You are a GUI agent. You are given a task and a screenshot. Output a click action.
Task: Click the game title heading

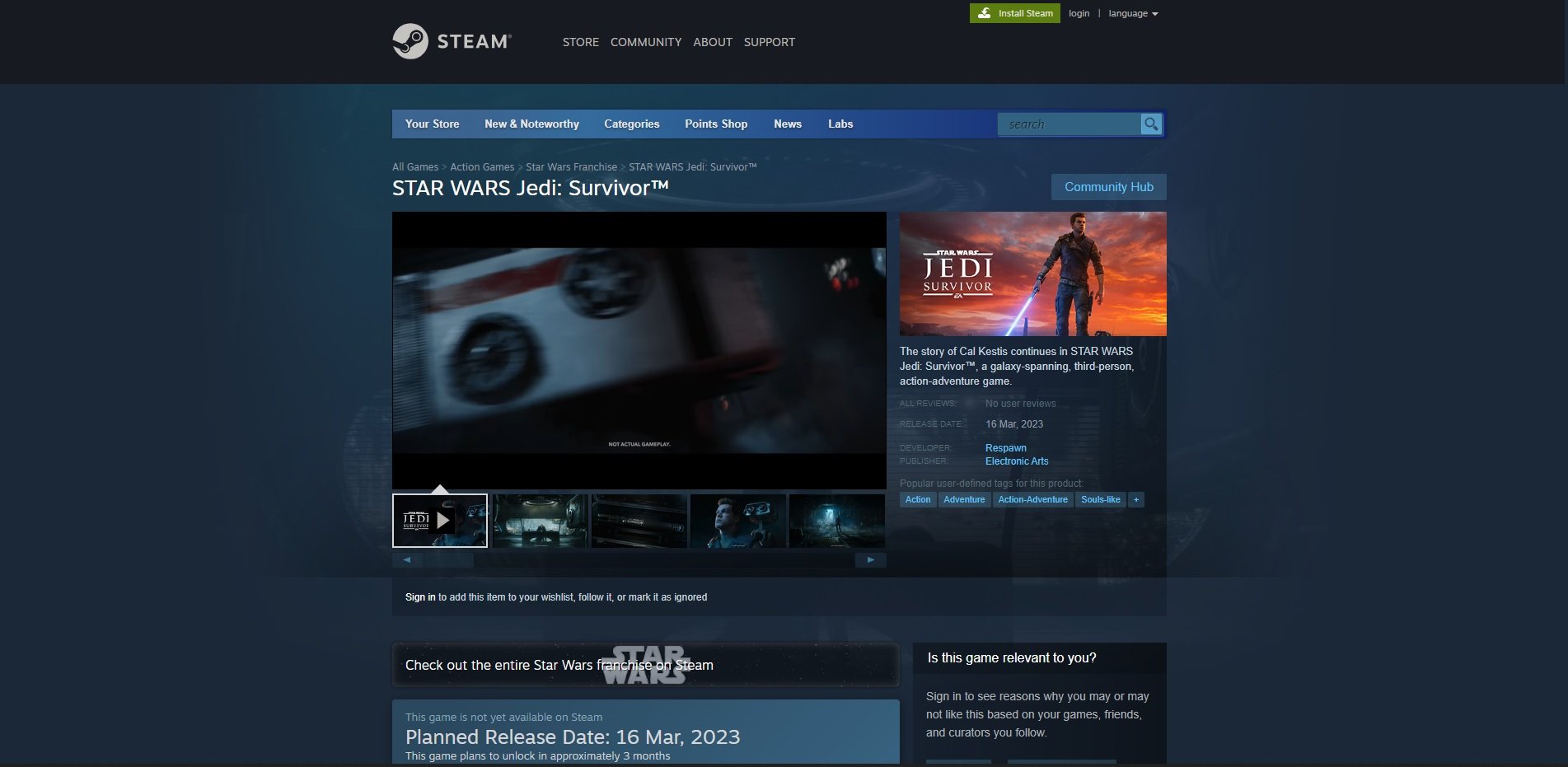pos(531,188)
